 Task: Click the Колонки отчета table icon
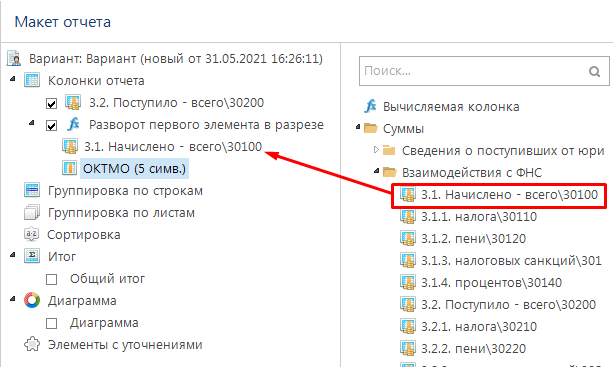pos(32,80)
